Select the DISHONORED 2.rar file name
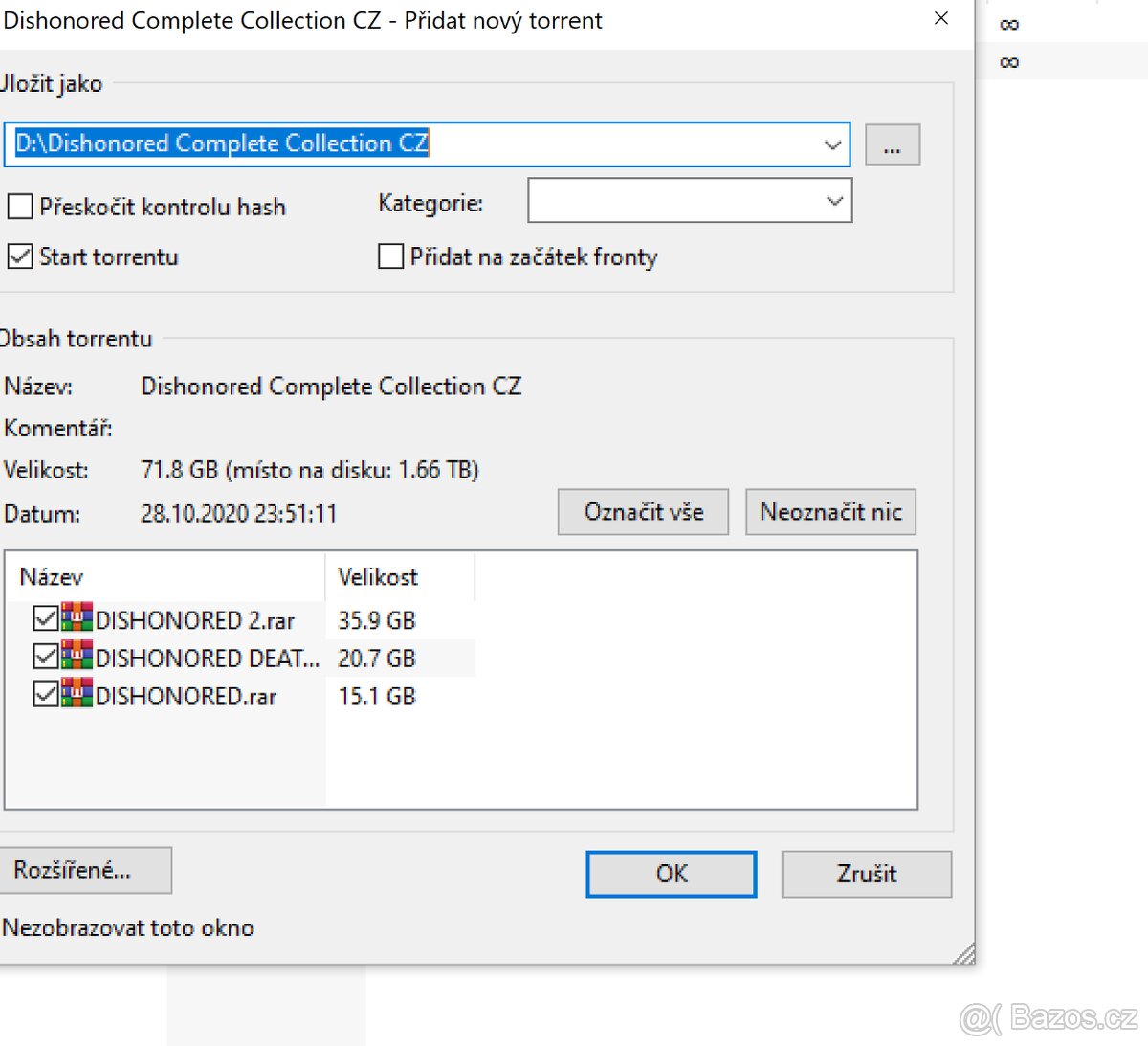Viewport: 1148px width, 1046px height. (x=195, y=620)
